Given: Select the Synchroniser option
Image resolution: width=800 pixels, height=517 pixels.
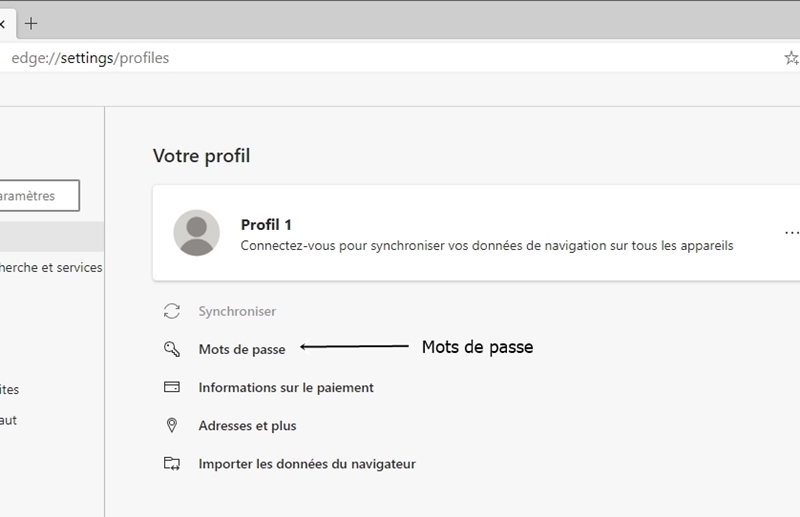Looking at the screenshot, I should tap(237, 311).
